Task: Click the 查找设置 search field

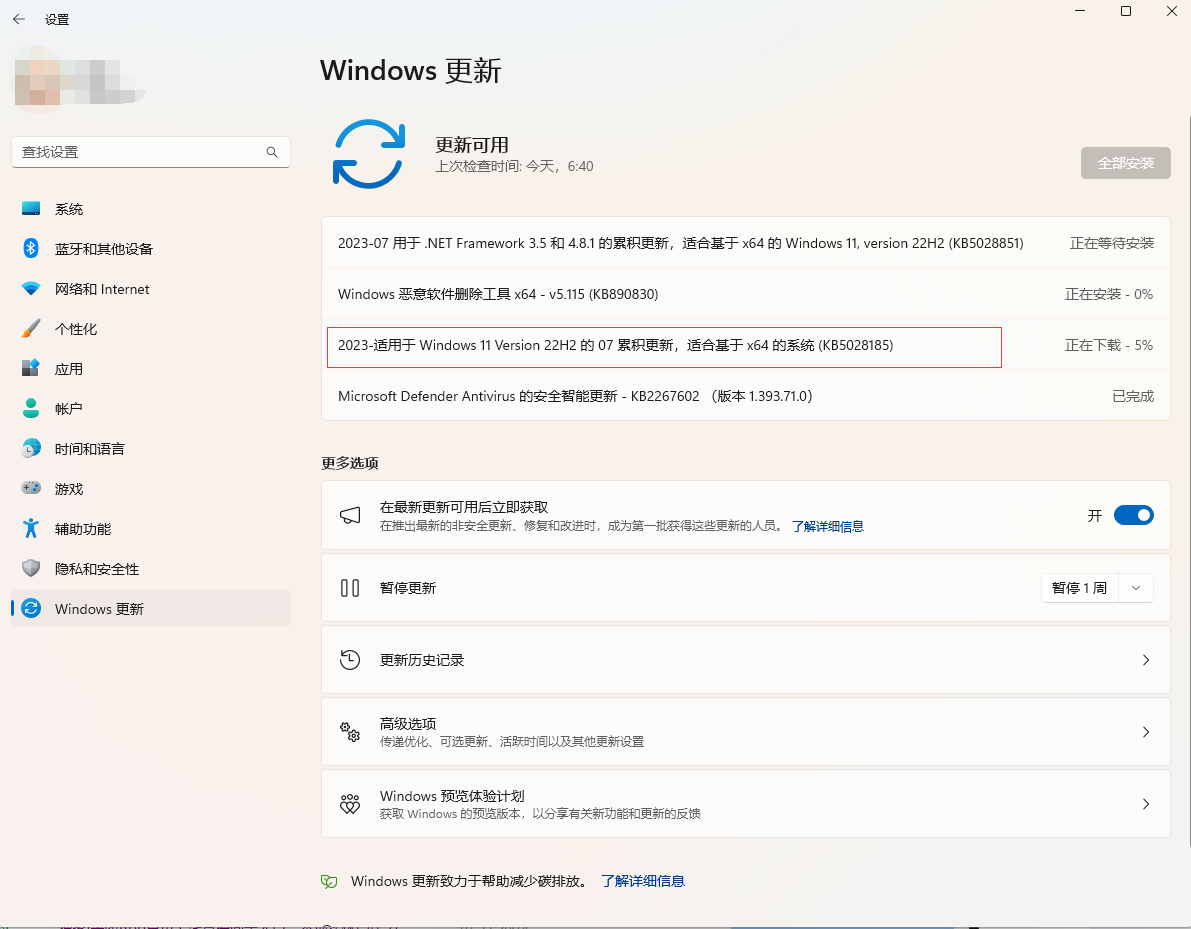Action: coord(140,152)
